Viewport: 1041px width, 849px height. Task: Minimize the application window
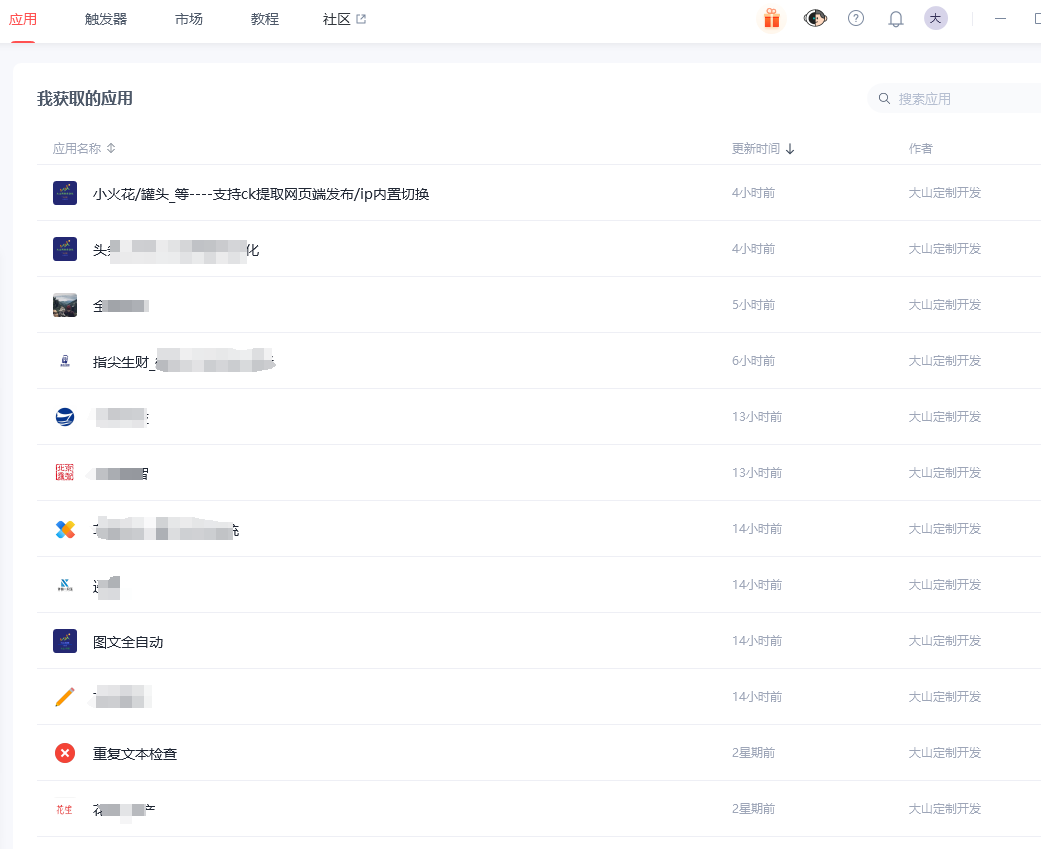1001,19
